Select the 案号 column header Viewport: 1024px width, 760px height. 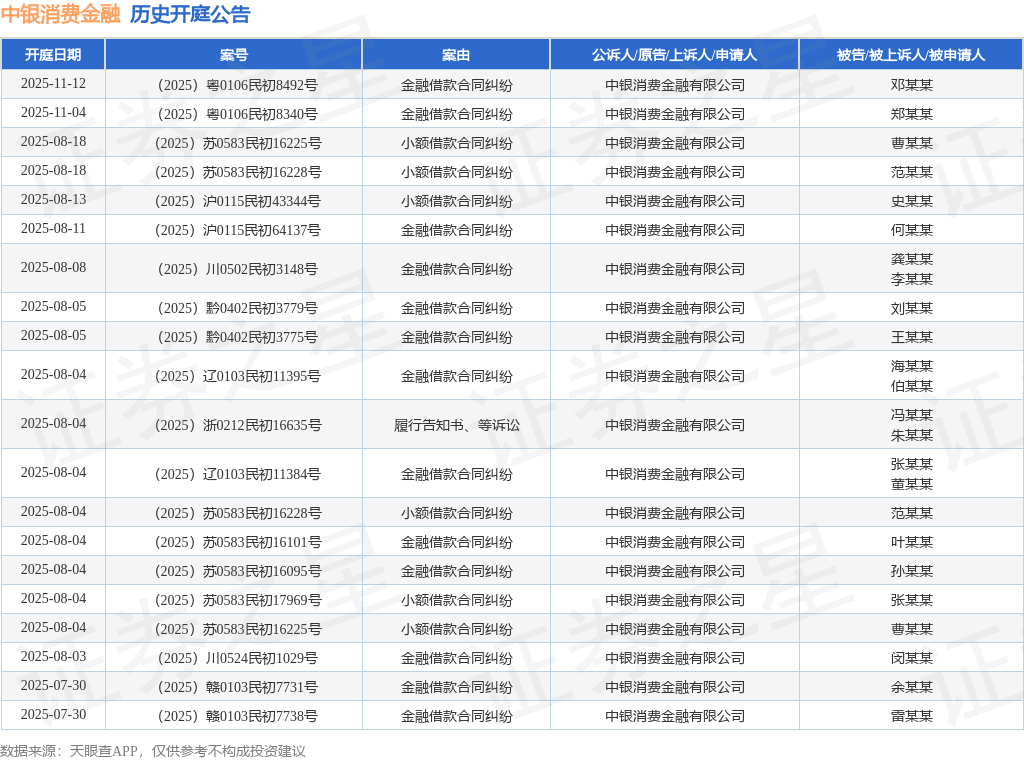[234, 55]
